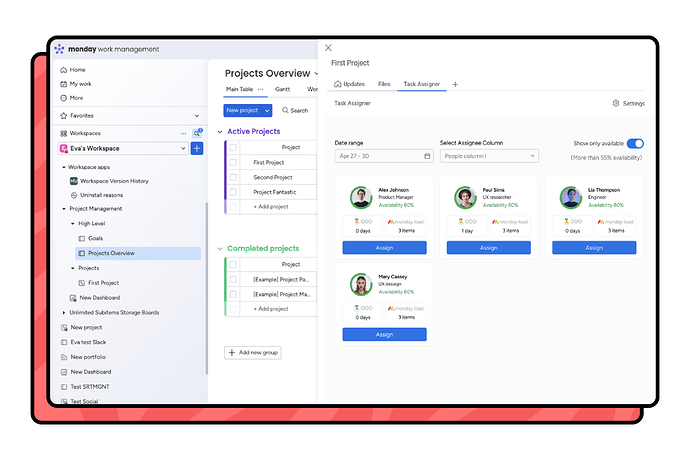Open People column assignee dropdown
The image size is (690, 460).
(x=489, y=156)
